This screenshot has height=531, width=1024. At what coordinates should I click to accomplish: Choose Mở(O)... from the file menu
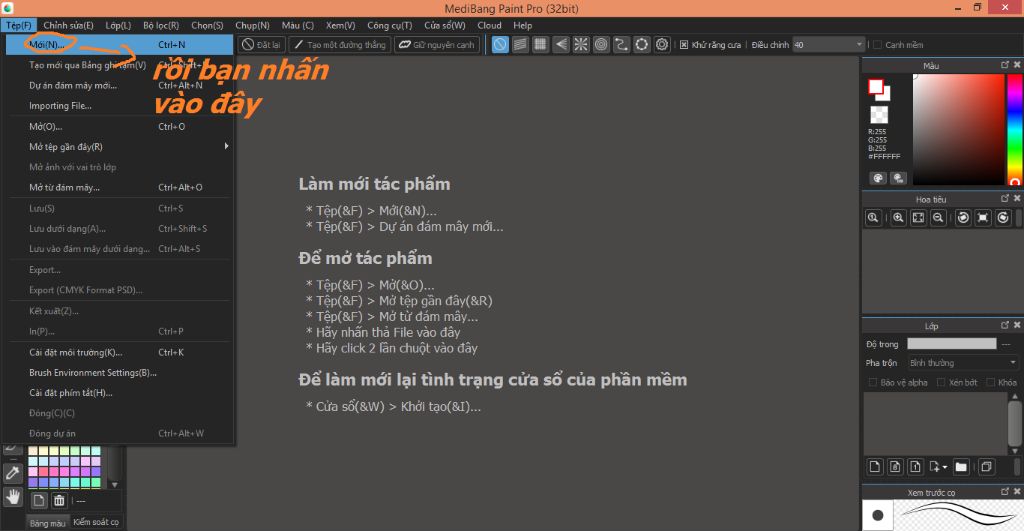[x=120, y=126]
